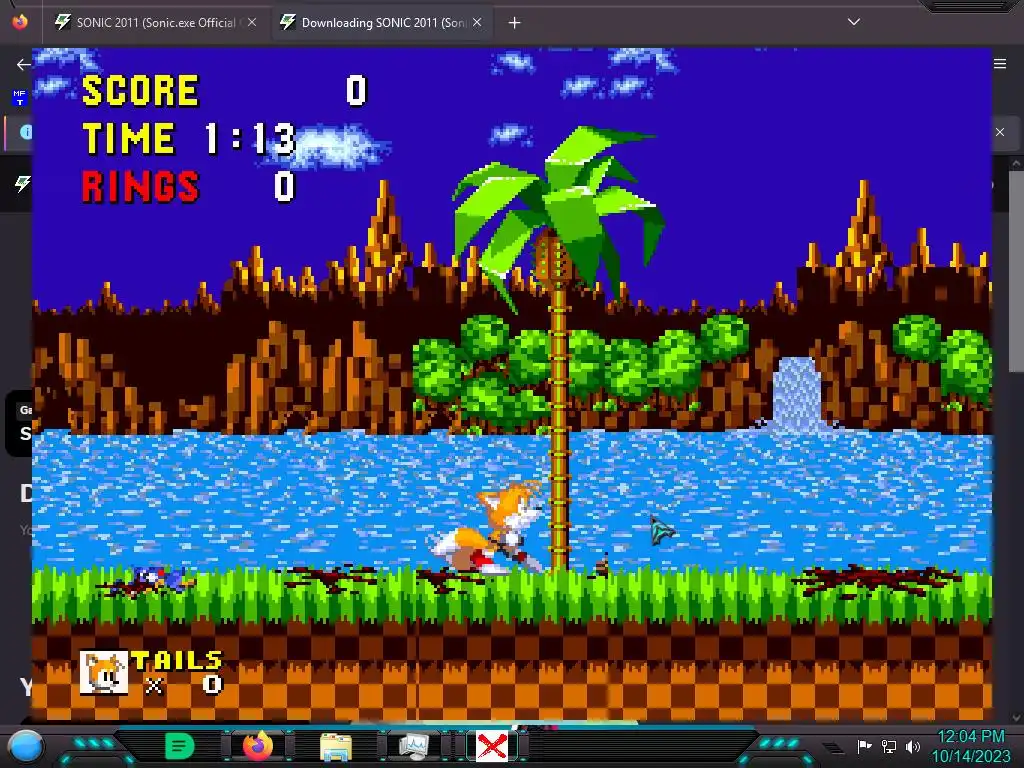
Task: Open the clock showing 12:04 PM
Action: point(970,746)
